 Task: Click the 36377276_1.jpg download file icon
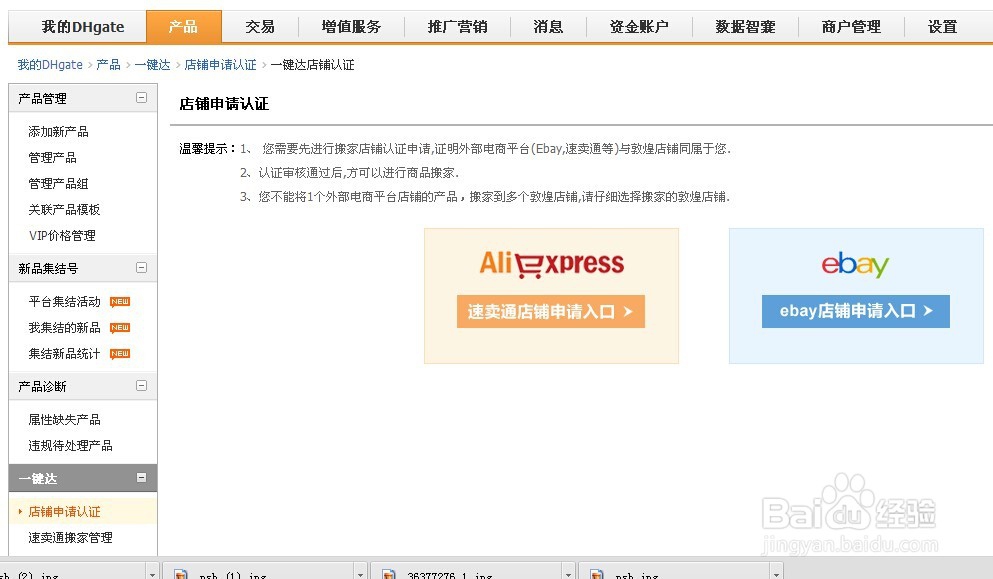point(389,574)
